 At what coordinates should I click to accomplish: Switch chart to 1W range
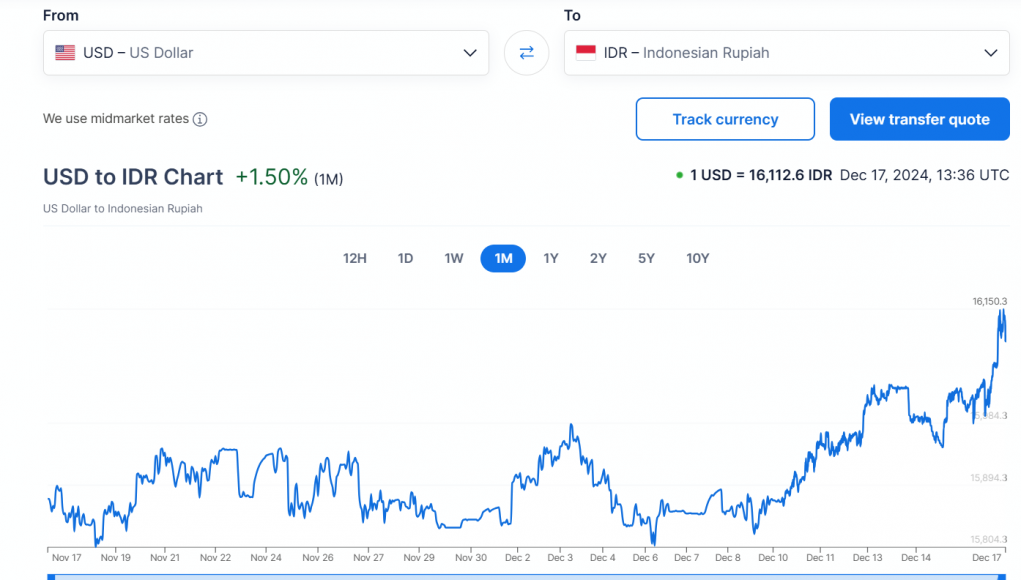click(454, 258)
